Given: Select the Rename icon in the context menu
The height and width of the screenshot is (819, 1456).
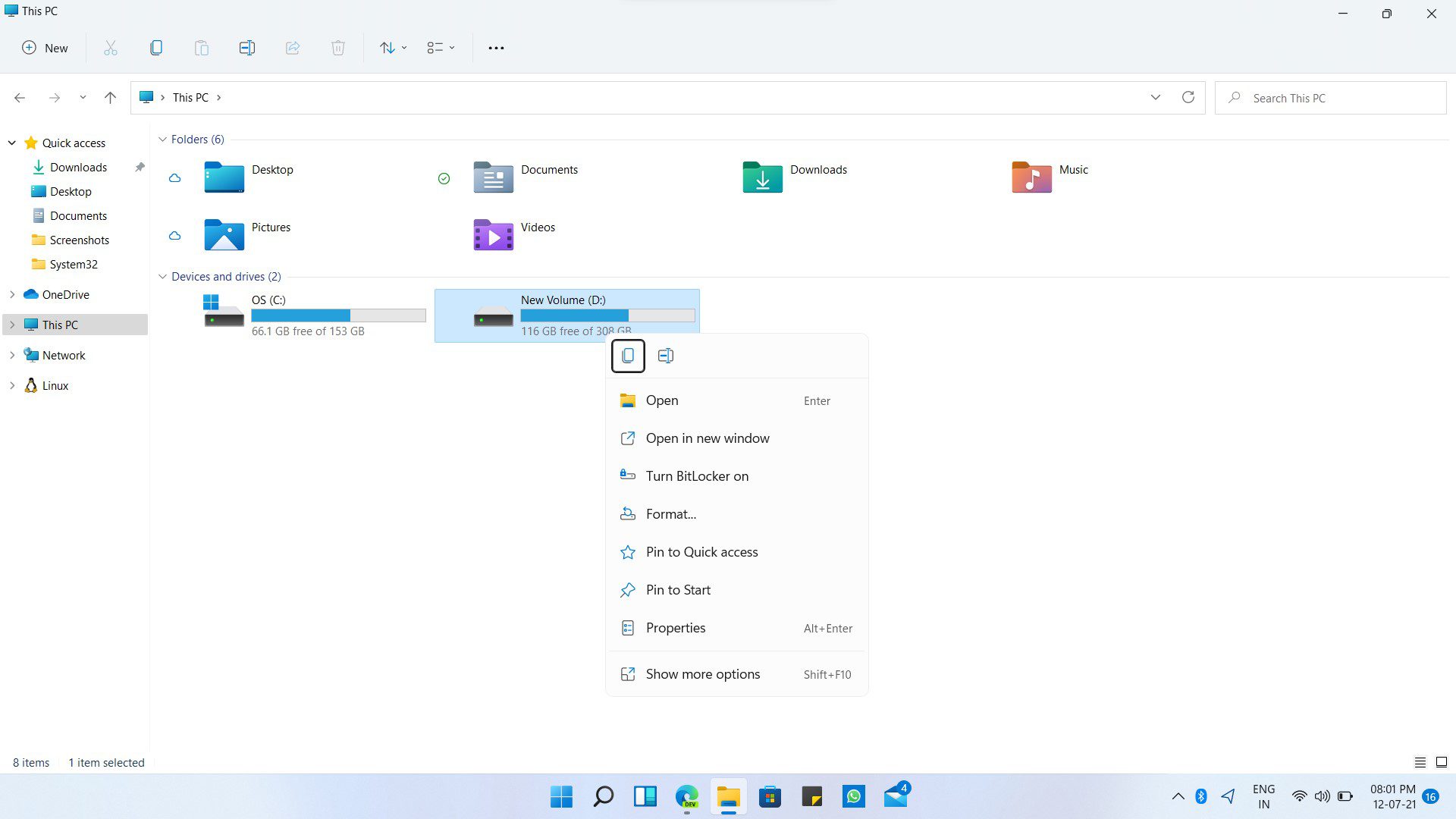Looking at the screenshot, I should tap(666, 355).
